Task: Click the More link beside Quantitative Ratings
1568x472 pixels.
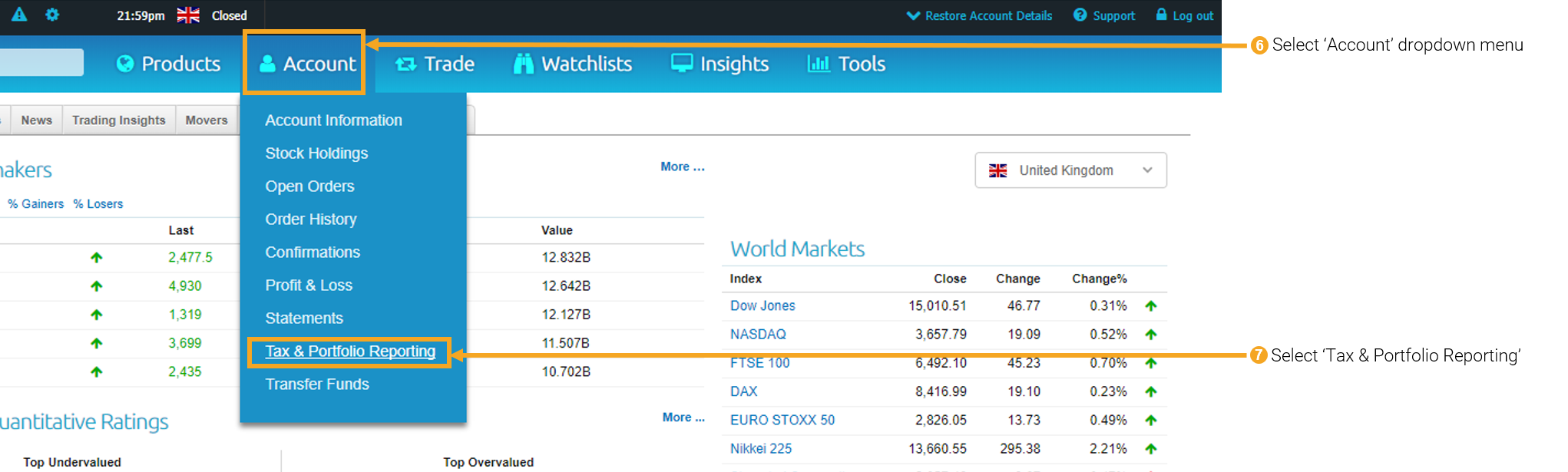Action: [683, 418]
